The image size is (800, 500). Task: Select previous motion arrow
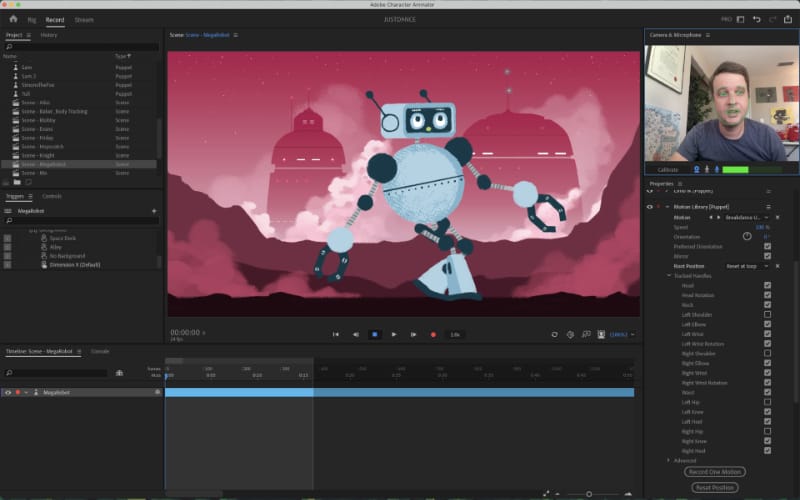(x=711, y=217)
